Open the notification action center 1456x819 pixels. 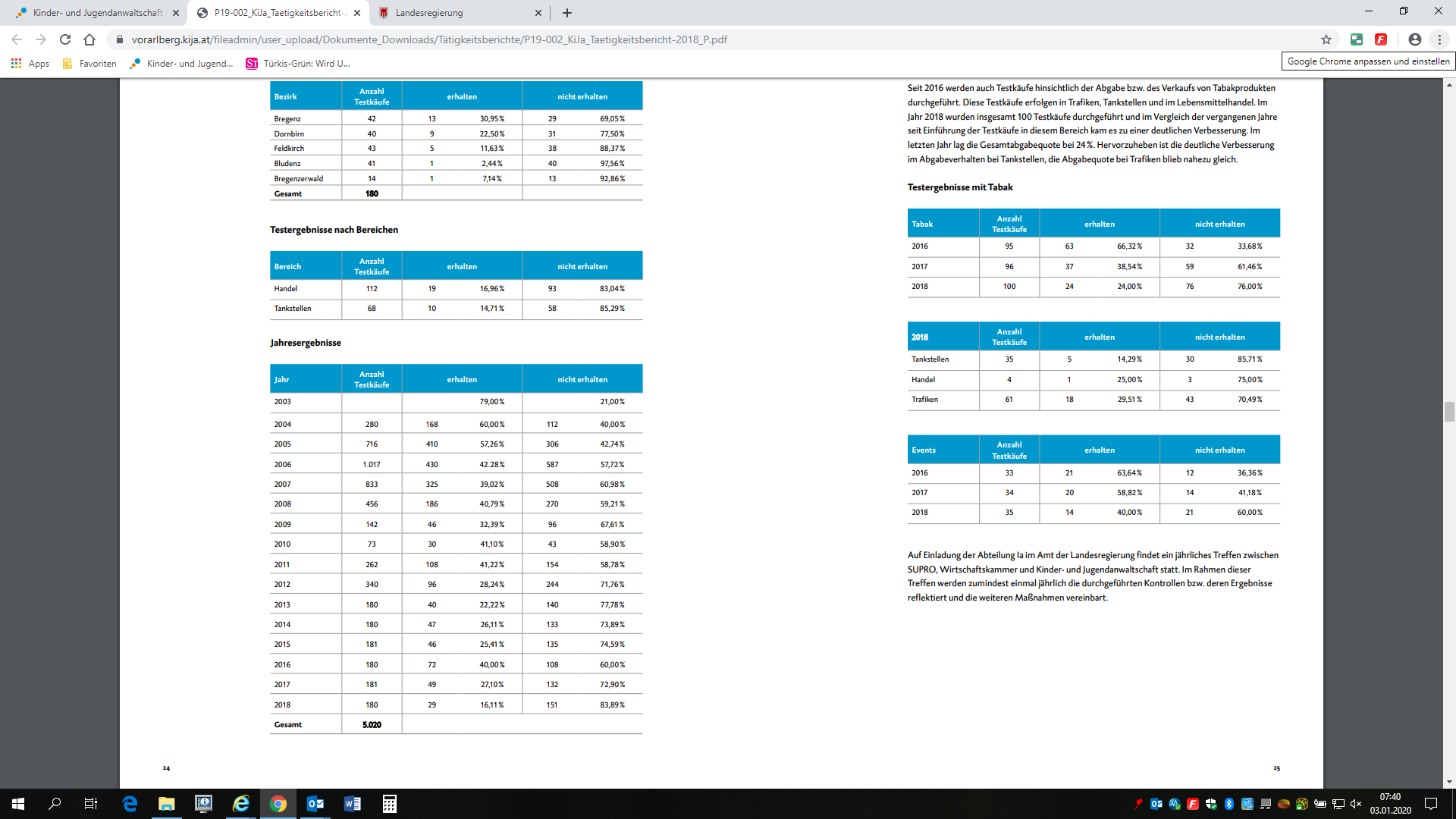click(x=1431, y=804)
